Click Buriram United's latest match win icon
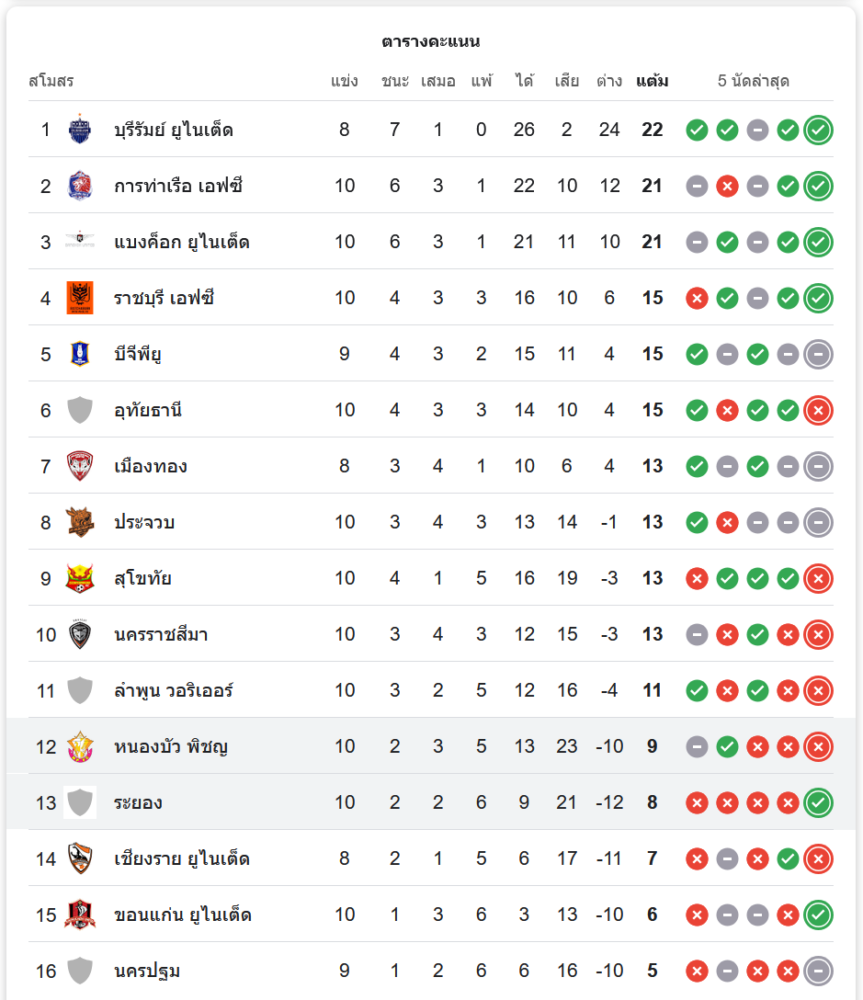 click(818, 130)
